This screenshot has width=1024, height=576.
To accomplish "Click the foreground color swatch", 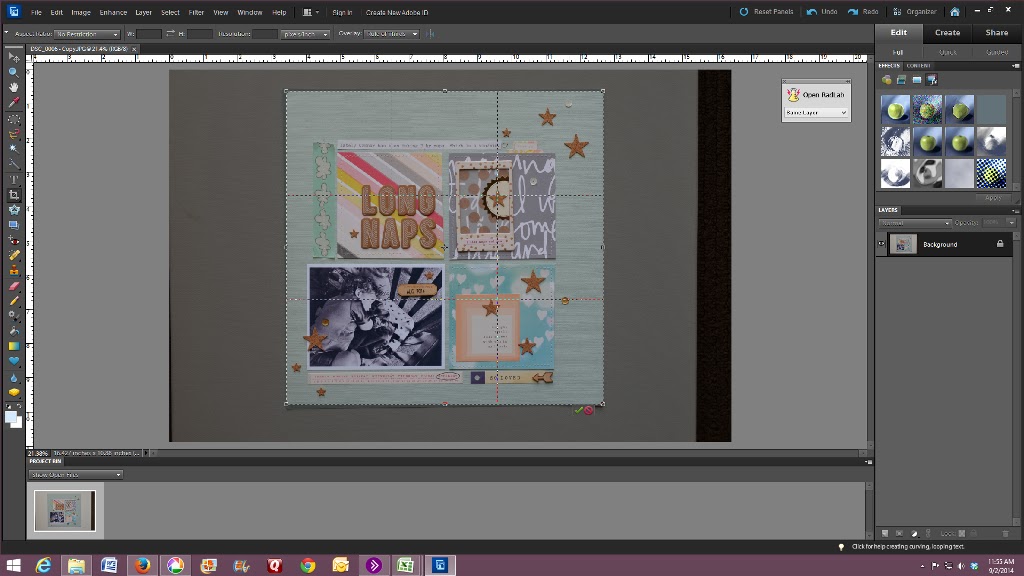I will tap(11, 418).
